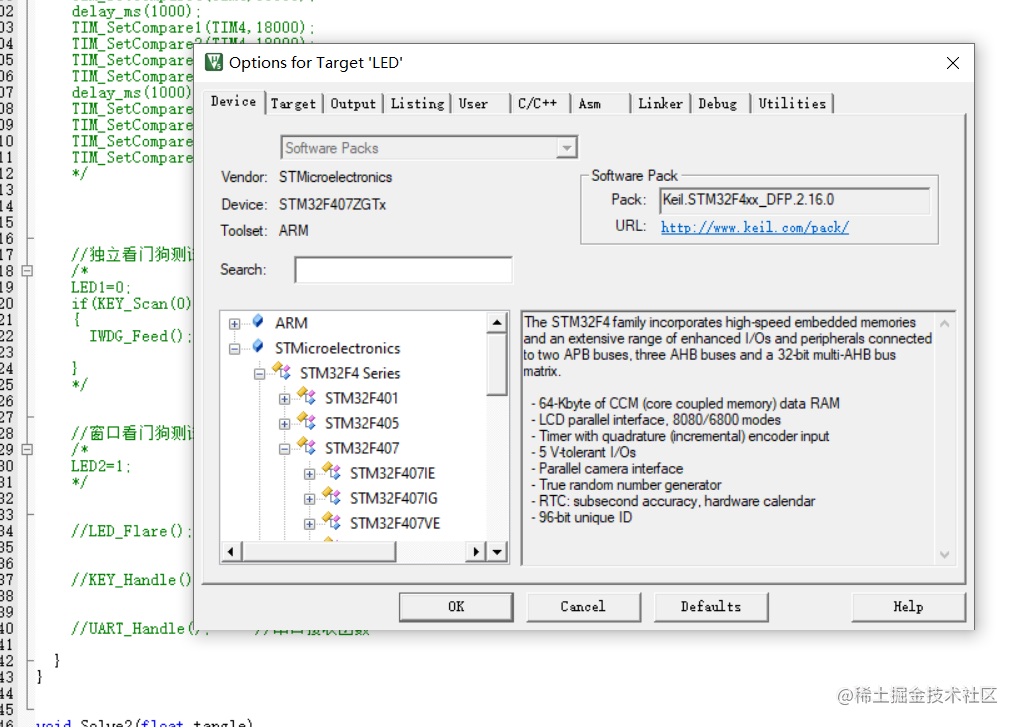This screenshot has width=1019, height=727.
Task: Collapse the STM32F407 node
Action: [285, 449]
